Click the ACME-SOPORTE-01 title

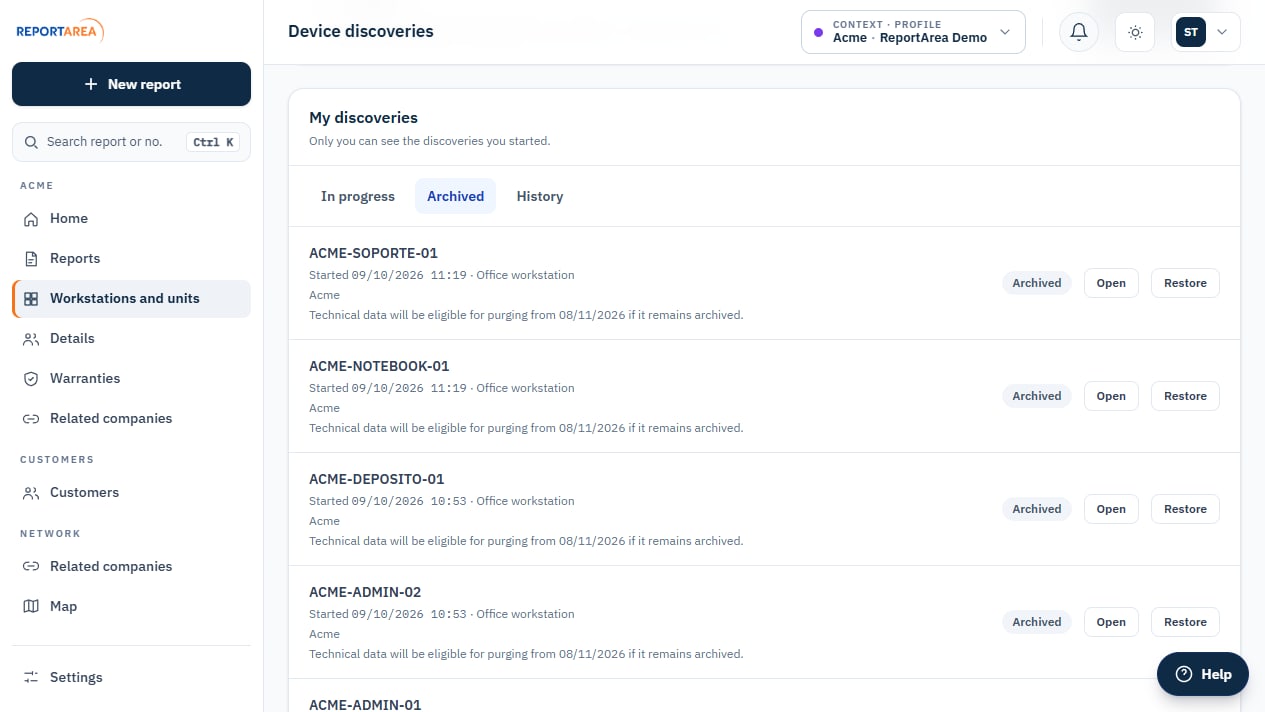pos(373,253)
